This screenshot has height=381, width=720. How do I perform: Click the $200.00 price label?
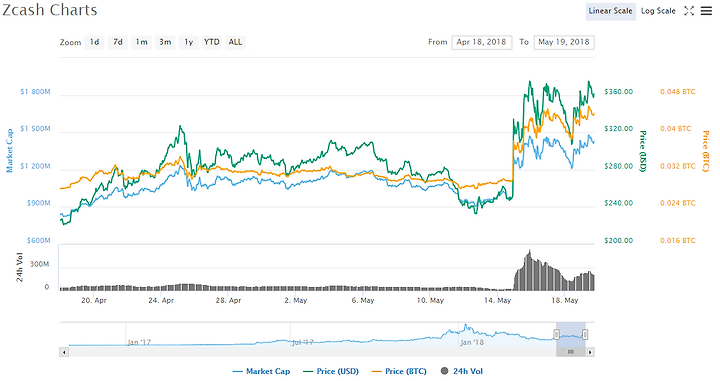[x=619, y=241]
